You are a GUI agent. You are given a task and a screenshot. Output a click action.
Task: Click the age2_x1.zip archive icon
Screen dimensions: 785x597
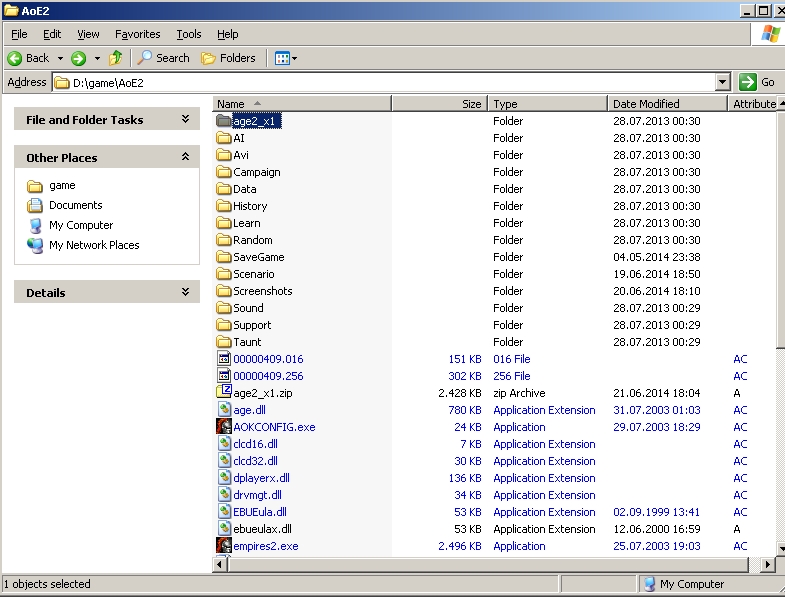224,392
